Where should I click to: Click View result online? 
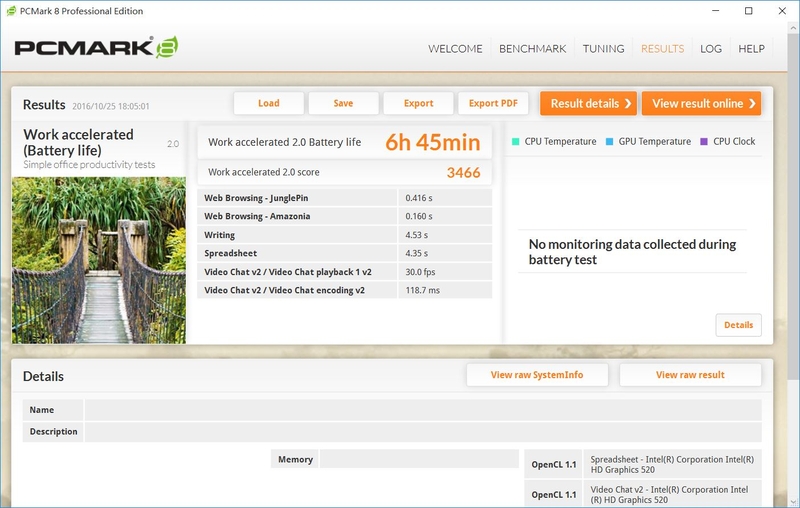tap(701, 103)
